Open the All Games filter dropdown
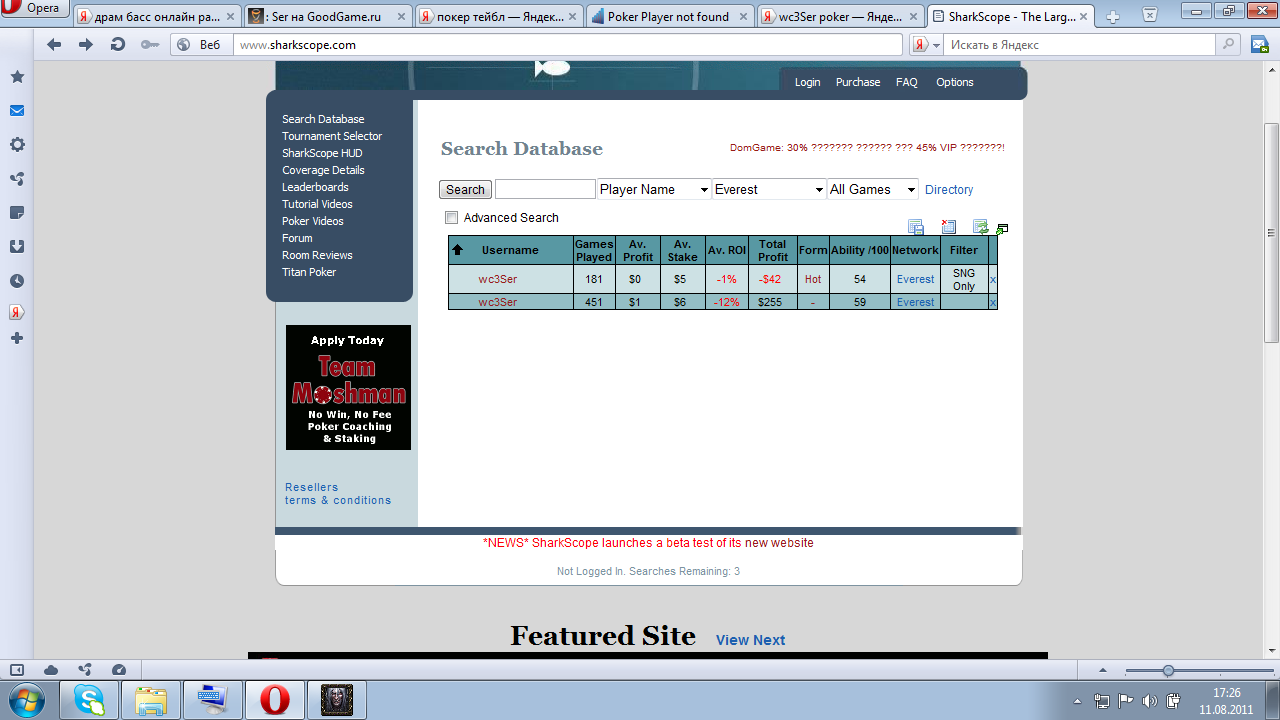 (x=873, y=189)
